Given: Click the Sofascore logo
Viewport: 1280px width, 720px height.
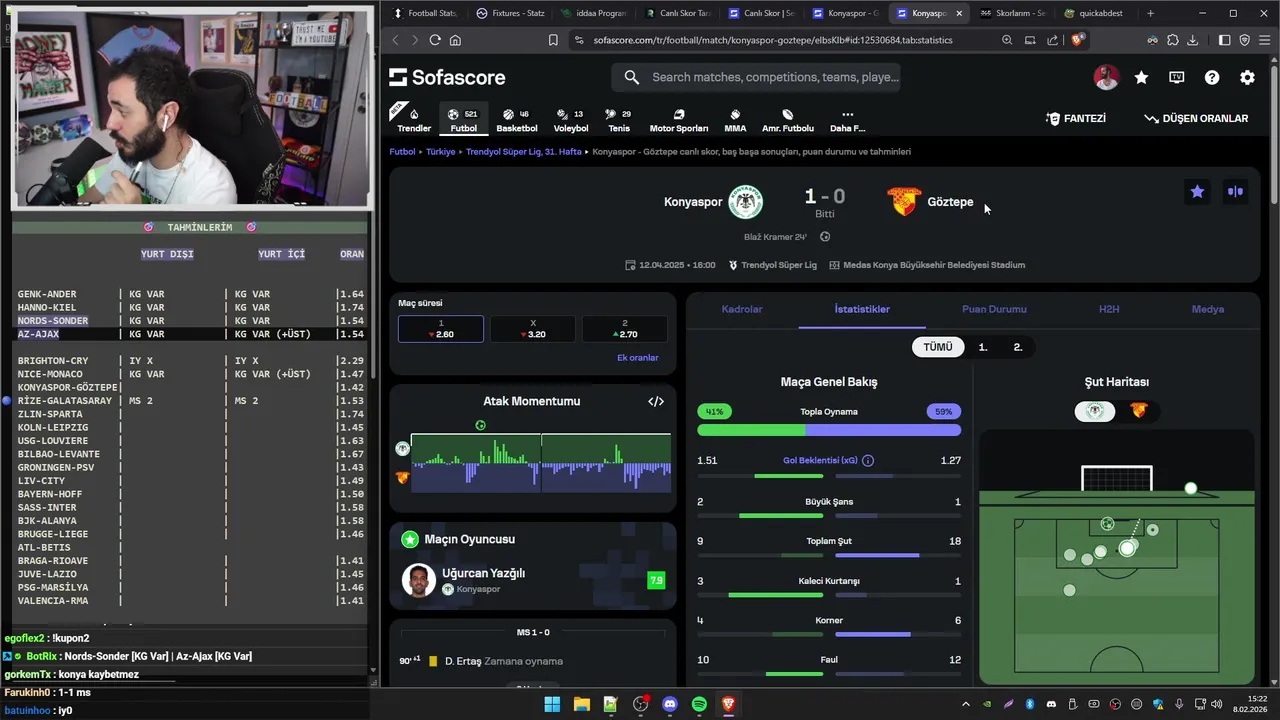Looking at the screenshot, I should pyautogui.click(x=447, y=77).
